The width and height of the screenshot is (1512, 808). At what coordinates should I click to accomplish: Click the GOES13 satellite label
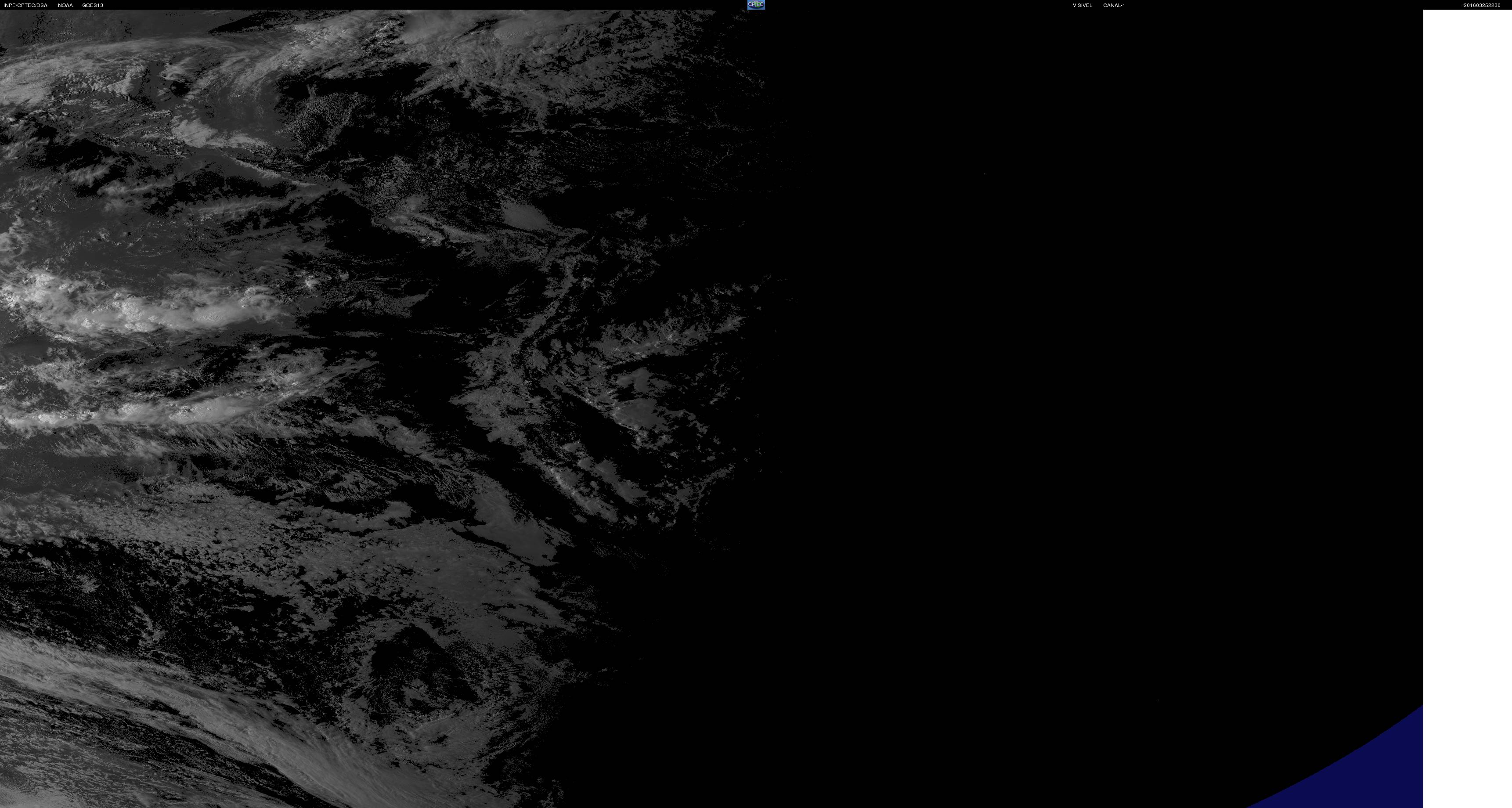coord(93,5)
